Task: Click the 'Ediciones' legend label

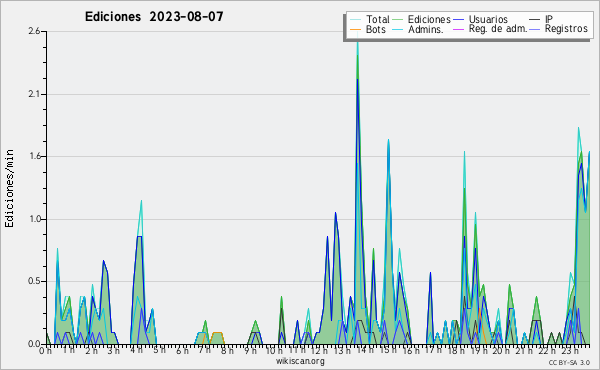Action: (429, 19)
